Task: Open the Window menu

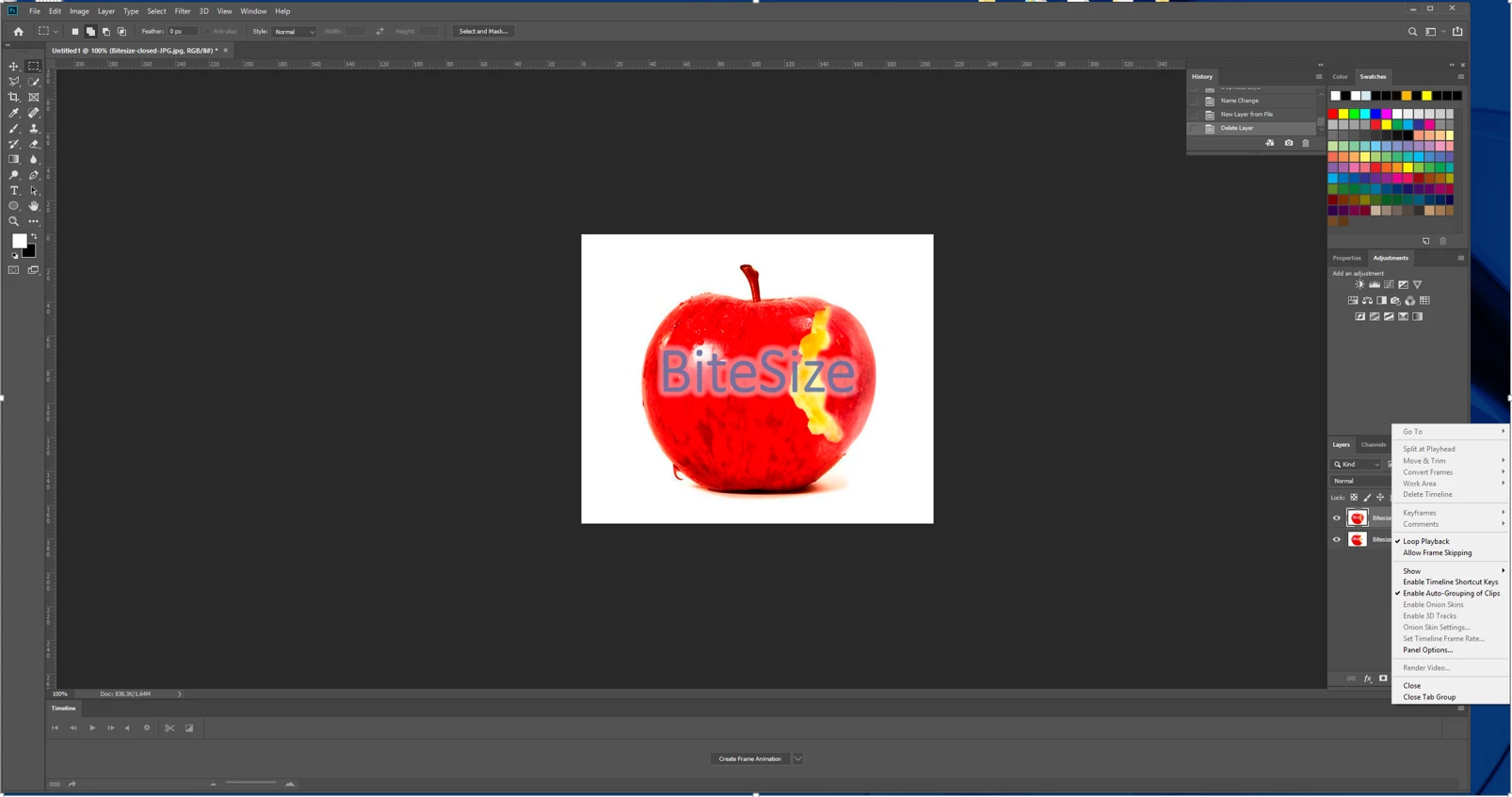Action: click(x=253, y=11)
